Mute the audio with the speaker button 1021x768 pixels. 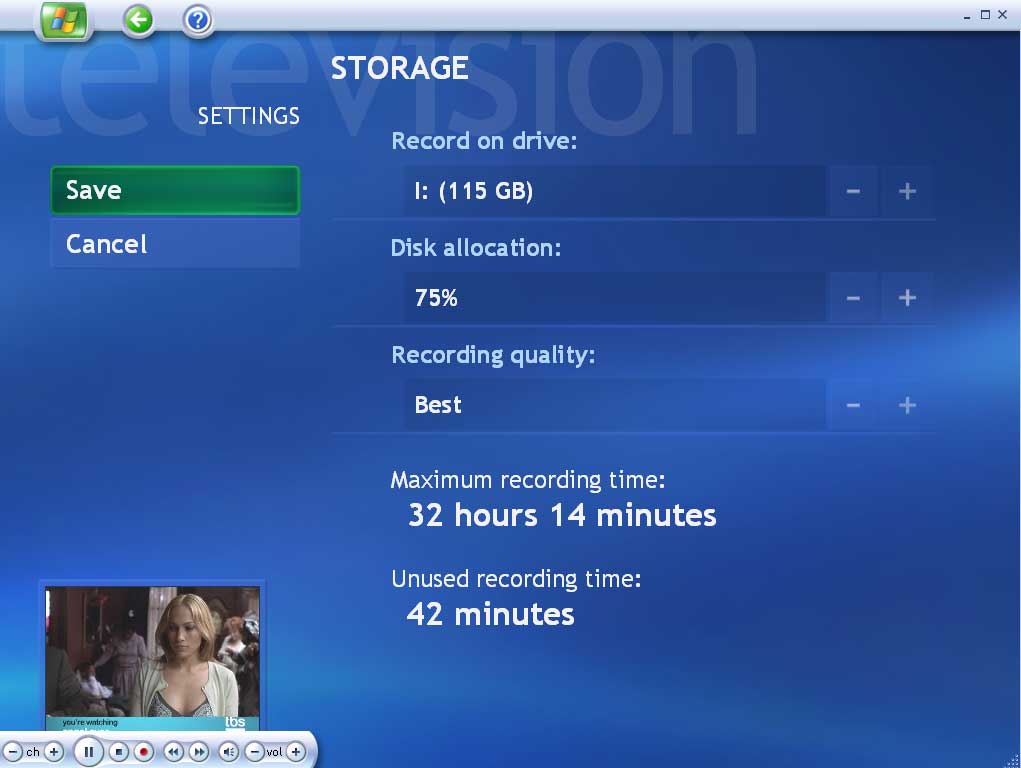pos(228,751)
